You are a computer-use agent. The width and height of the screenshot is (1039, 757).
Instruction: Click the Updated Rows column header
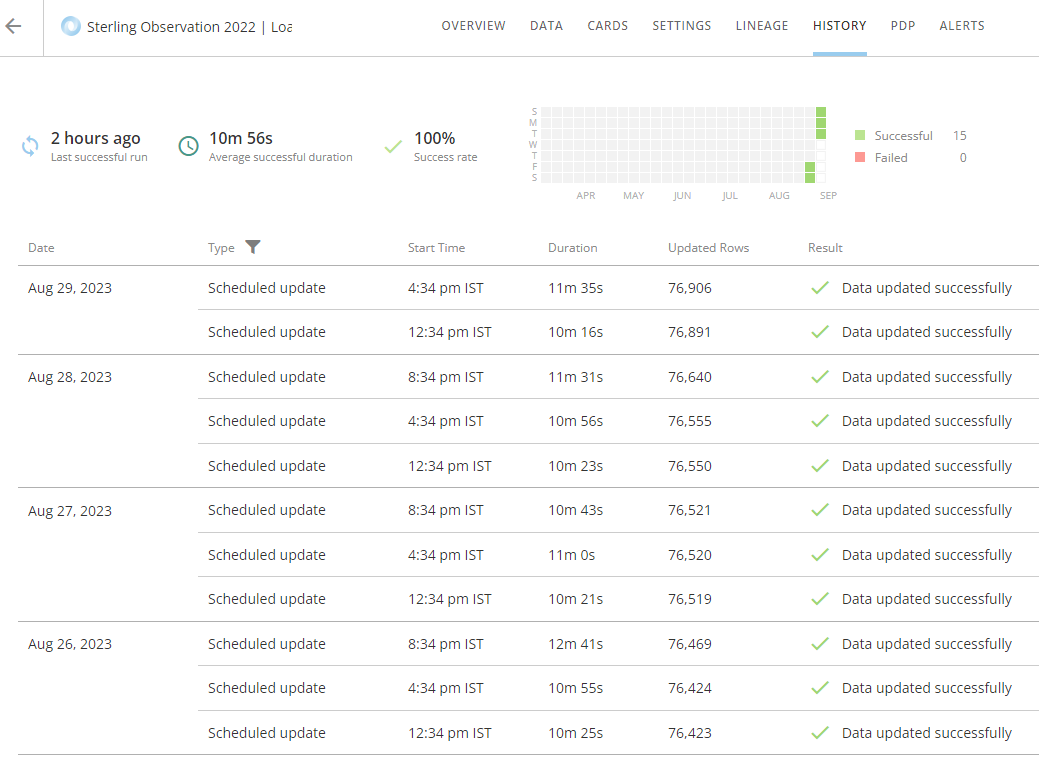pos(708,248)
